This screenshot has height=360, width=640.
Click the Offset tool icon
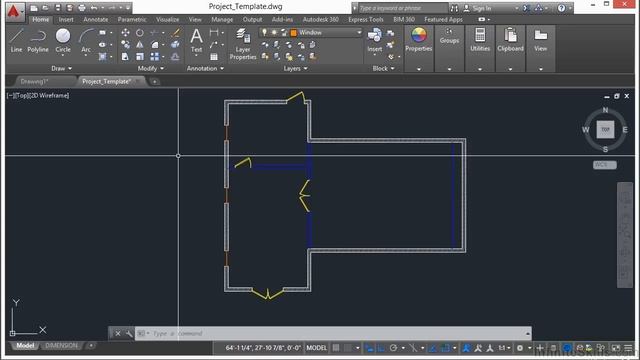[x=176, y=56]
